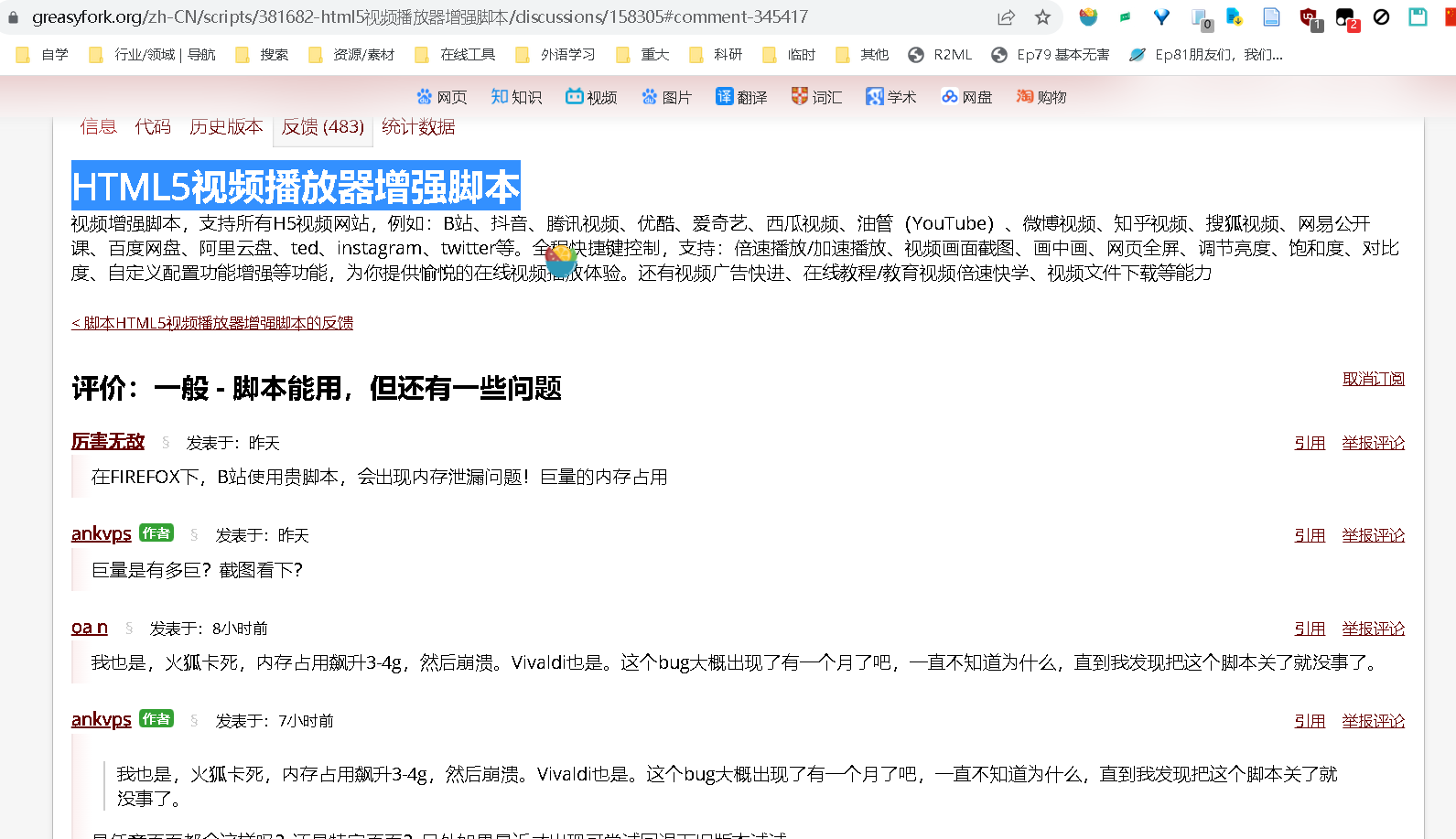This screenshot has width=1456, height=839.
Task: Click 取消订阅 to unsubscribe
Action: pyautogui.click(x=1374, y=379)
